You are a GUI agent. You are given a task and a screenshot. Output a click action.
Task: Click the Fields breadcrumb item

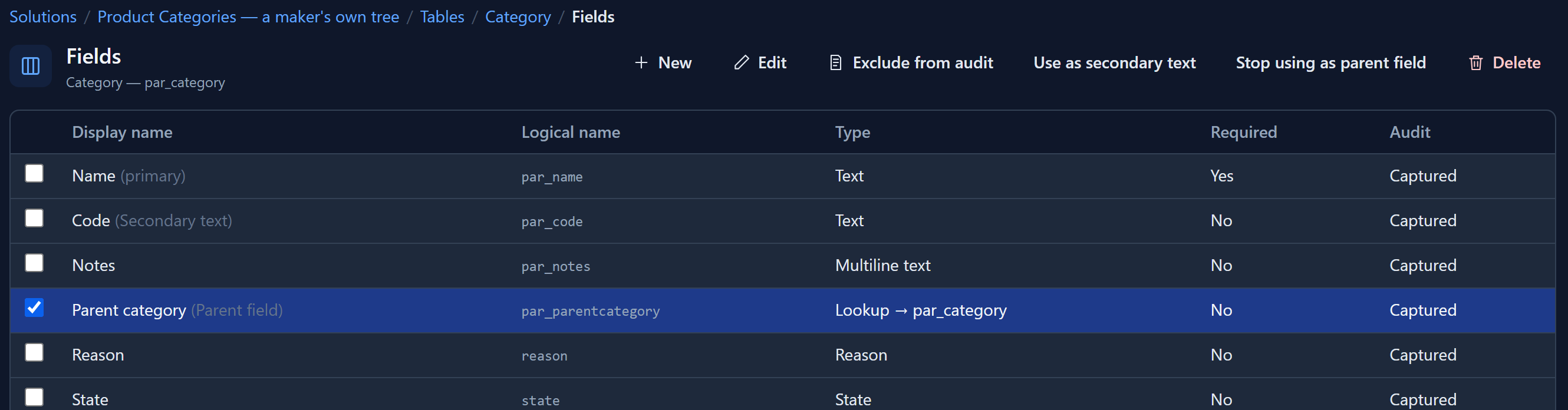pyautogui.click(x=593, y=17)
